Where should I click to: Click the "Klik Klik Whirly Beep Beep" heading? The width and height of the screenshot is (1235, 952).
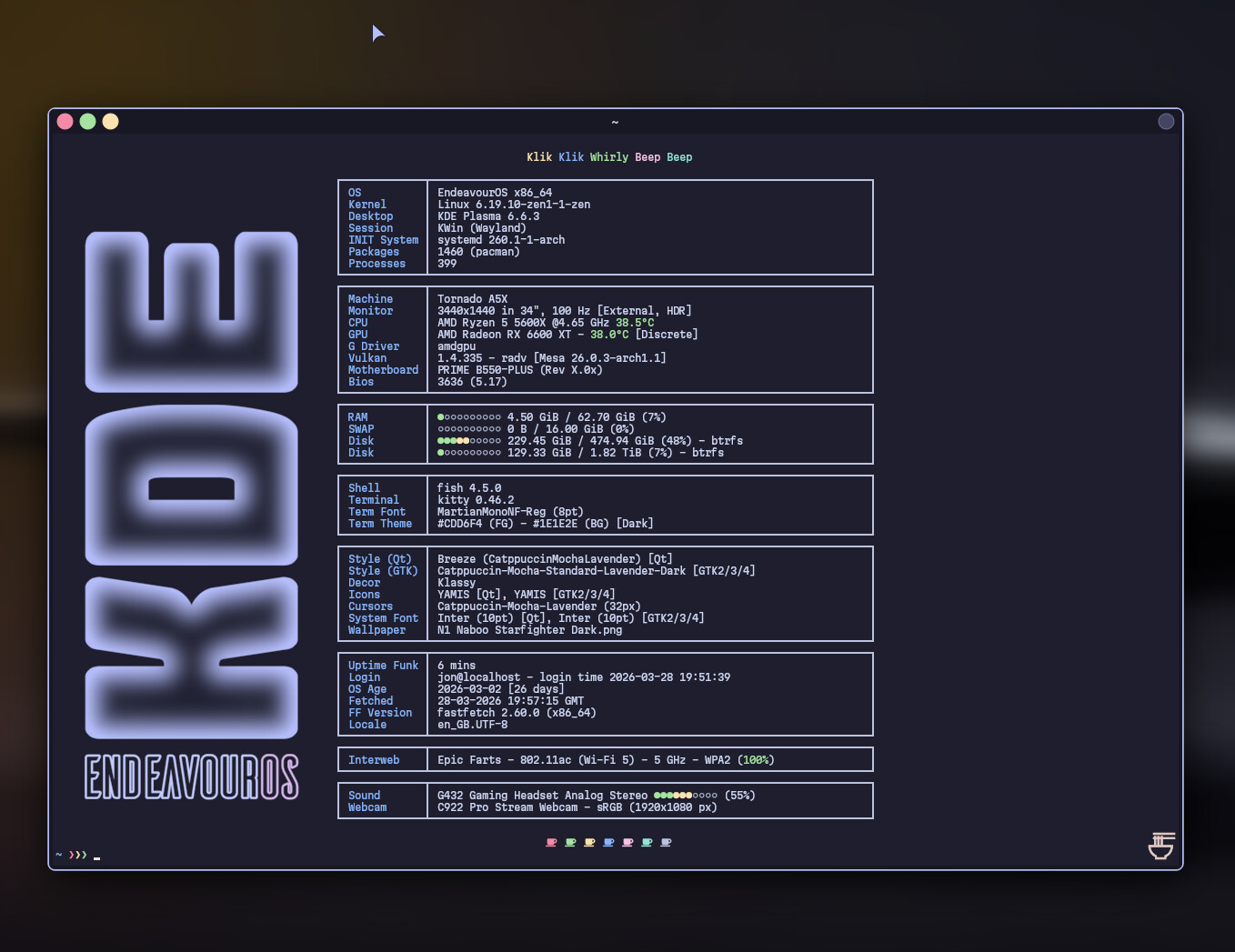pyautogui.click(x=609, y=157)
